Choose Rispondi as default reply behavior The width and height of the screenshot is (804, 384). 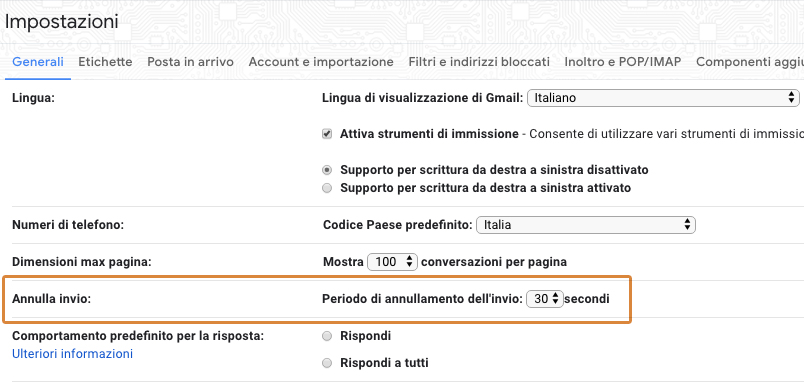(x=327, y=336)
